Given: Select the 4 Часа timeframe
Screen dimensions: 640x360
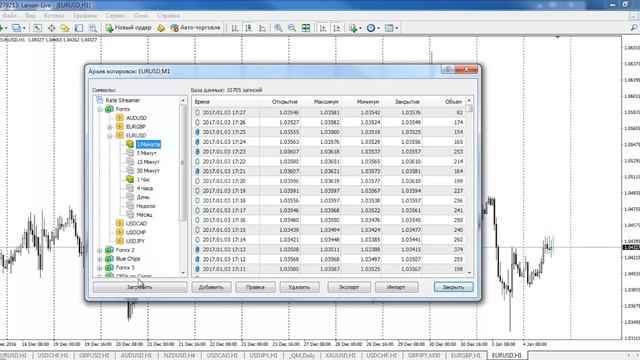Looking at the screenshot, I should coord(144,189).
